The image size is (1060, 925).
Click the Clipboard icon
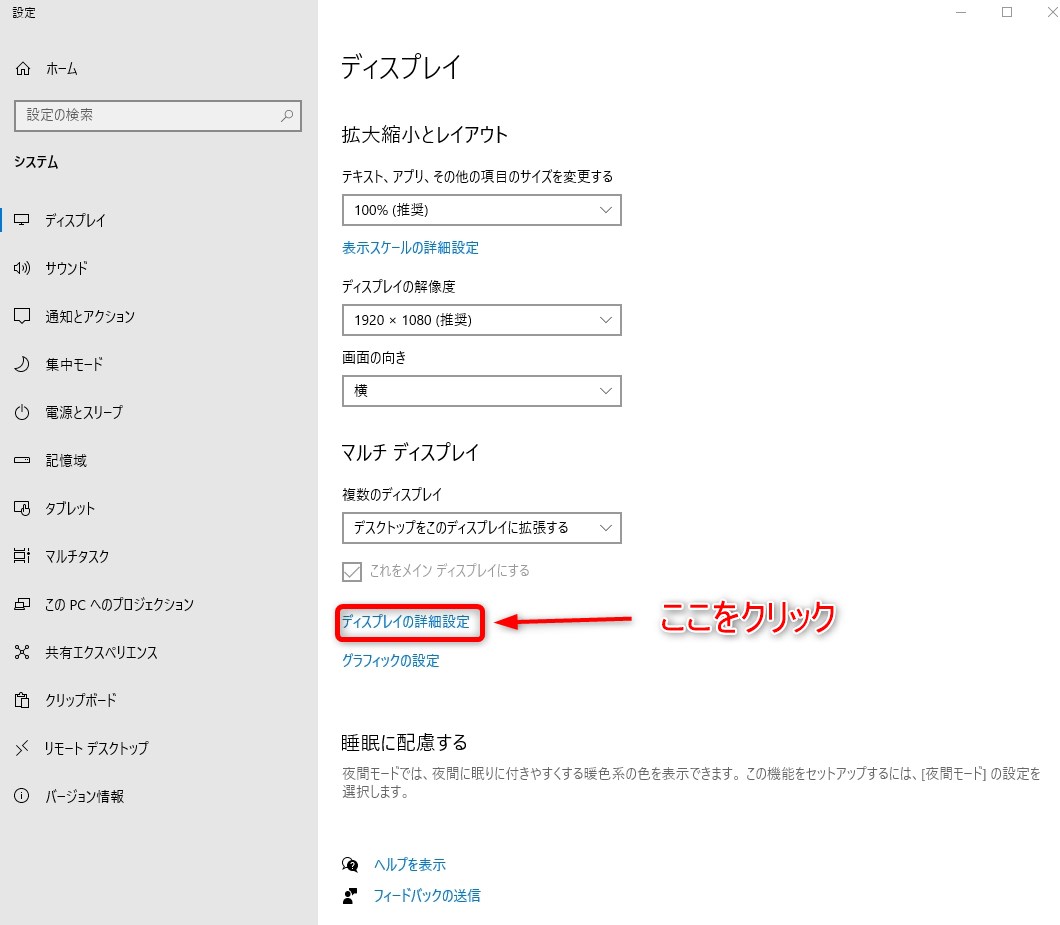22,700
